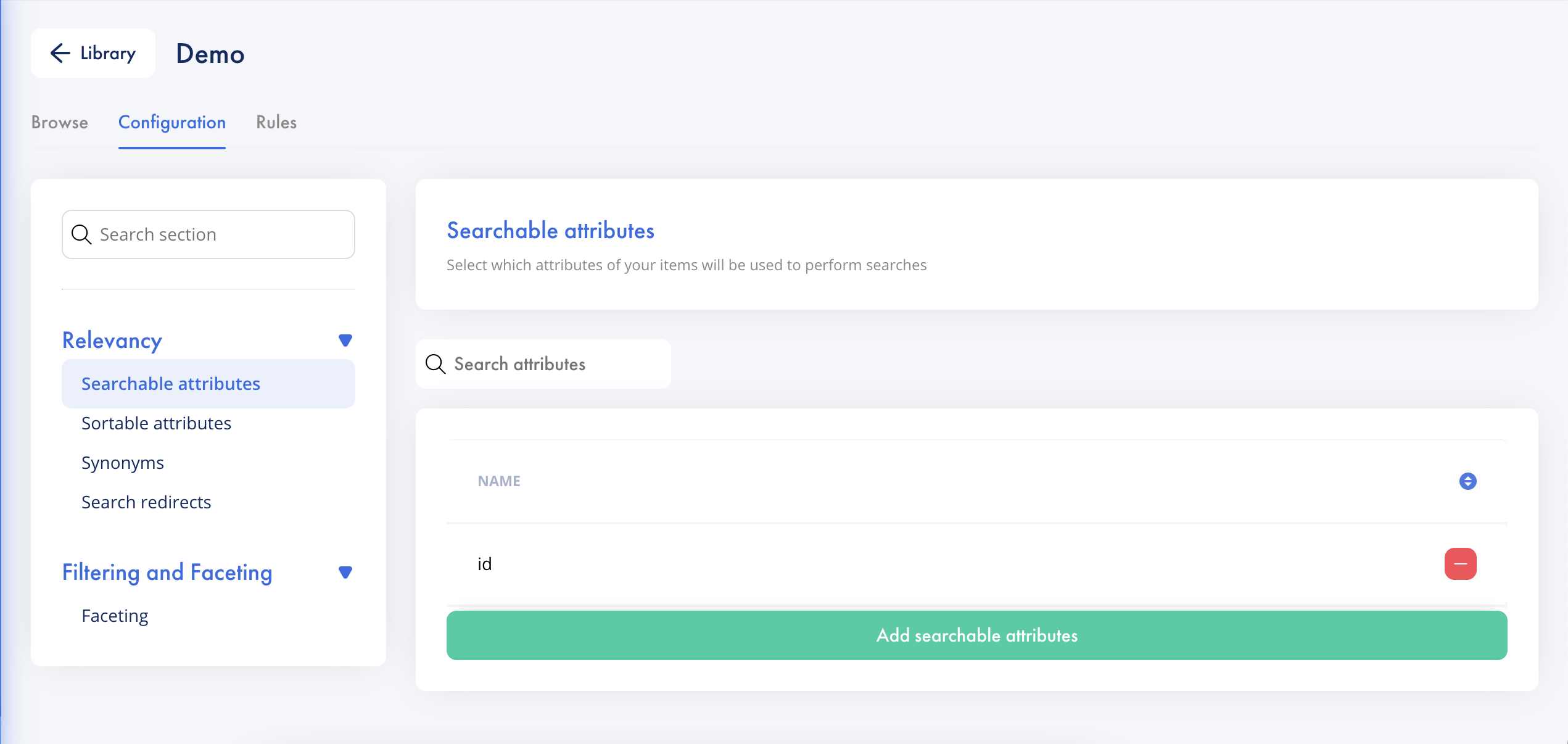This screenshot has width=1568, height=744.
Task: Click the magnifier icon in Search attributes
Action: click(435, 364)
